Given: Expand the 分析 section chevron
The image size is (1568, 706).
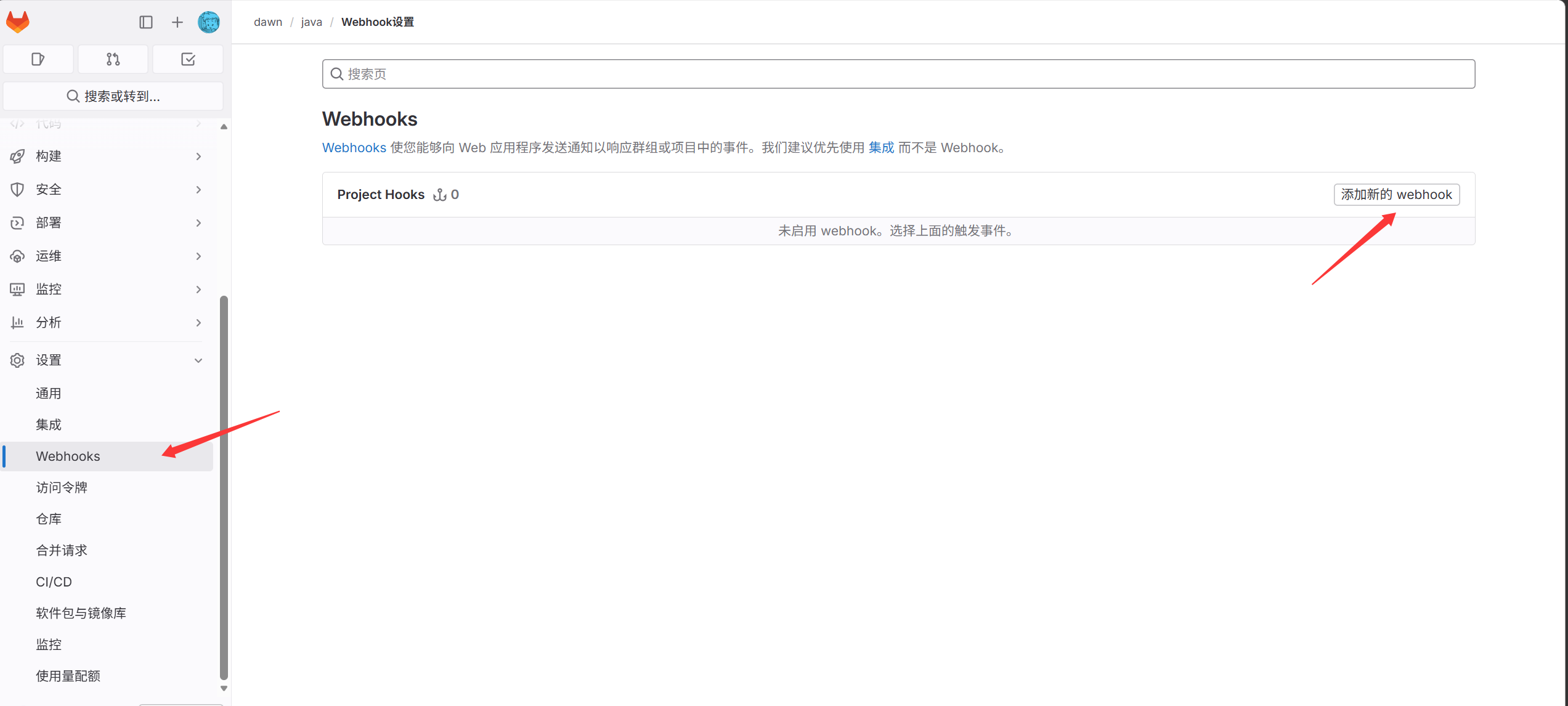Looking at the screenshot, I should pos(198,323).
